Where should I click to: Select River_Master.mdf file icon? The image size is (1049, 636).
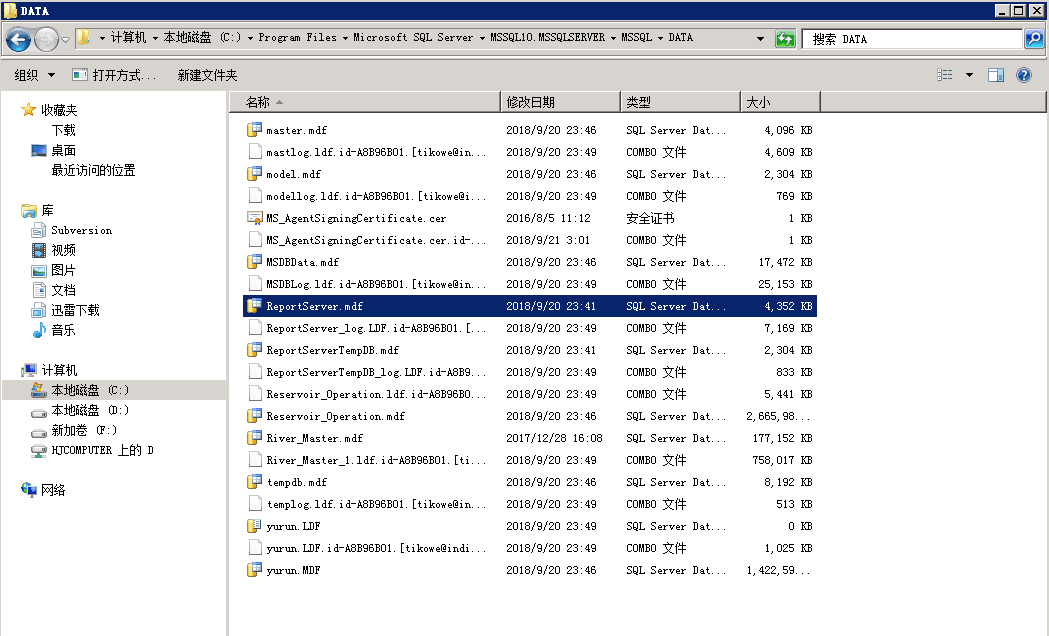point(254,438)
